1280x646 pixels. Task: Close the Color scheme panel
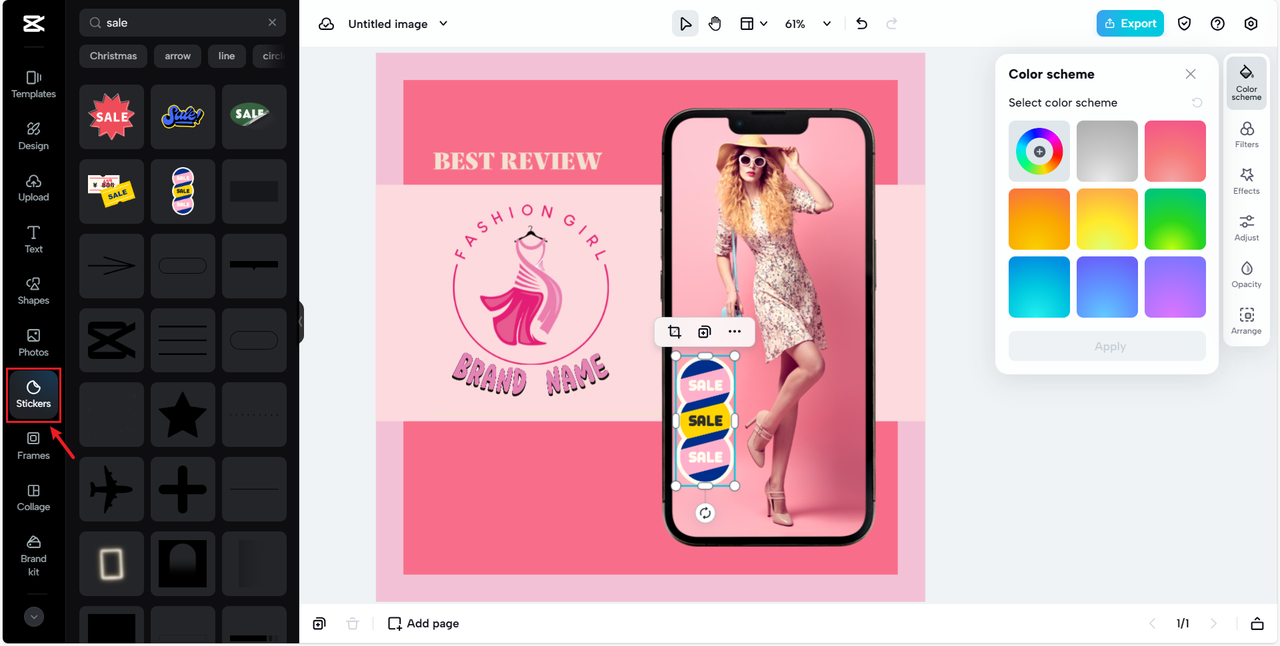click(x=1190, y=74)
